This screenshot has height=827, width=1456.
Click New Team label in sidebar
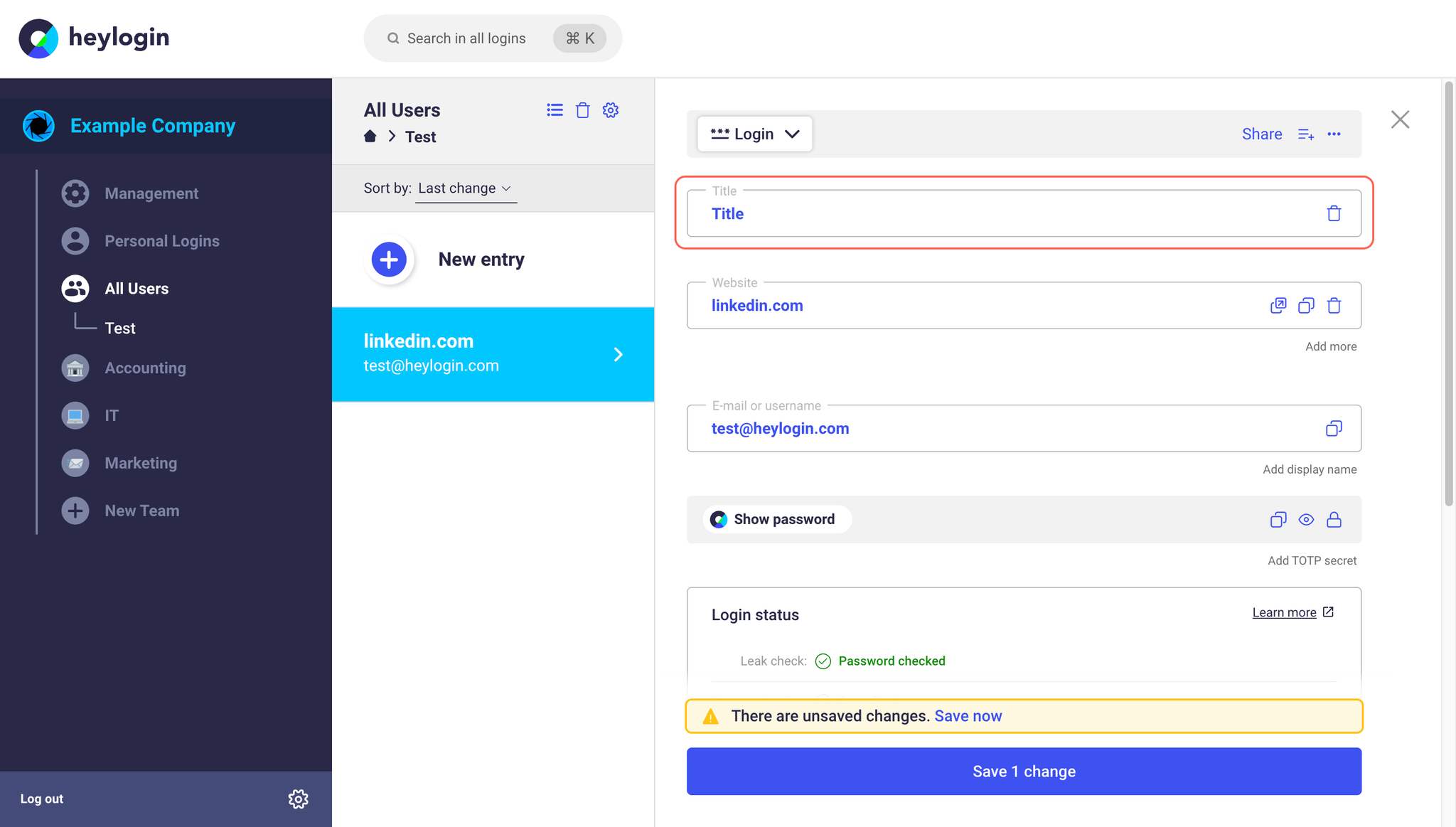click(142, 511)
